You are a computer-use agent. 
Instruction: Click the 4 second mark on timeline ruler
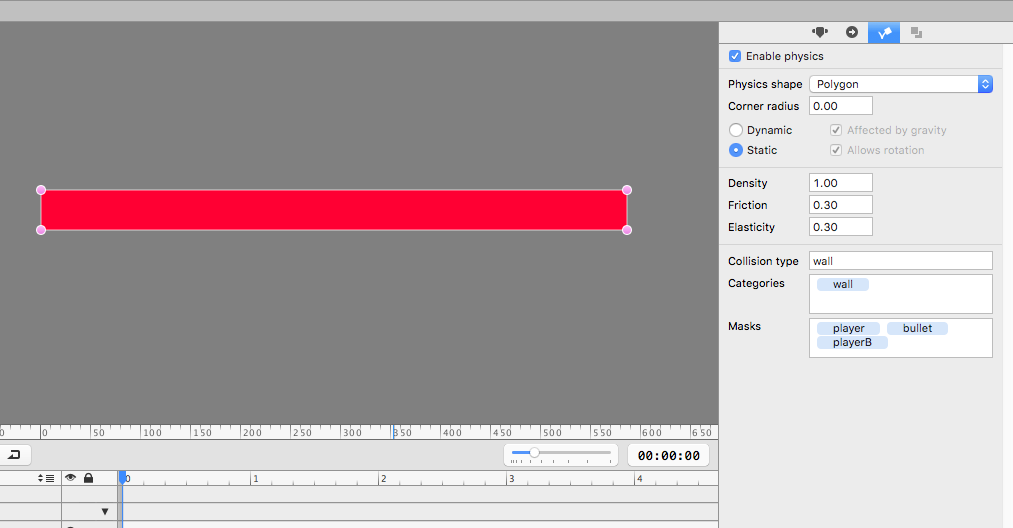click(x=639, y=479)
